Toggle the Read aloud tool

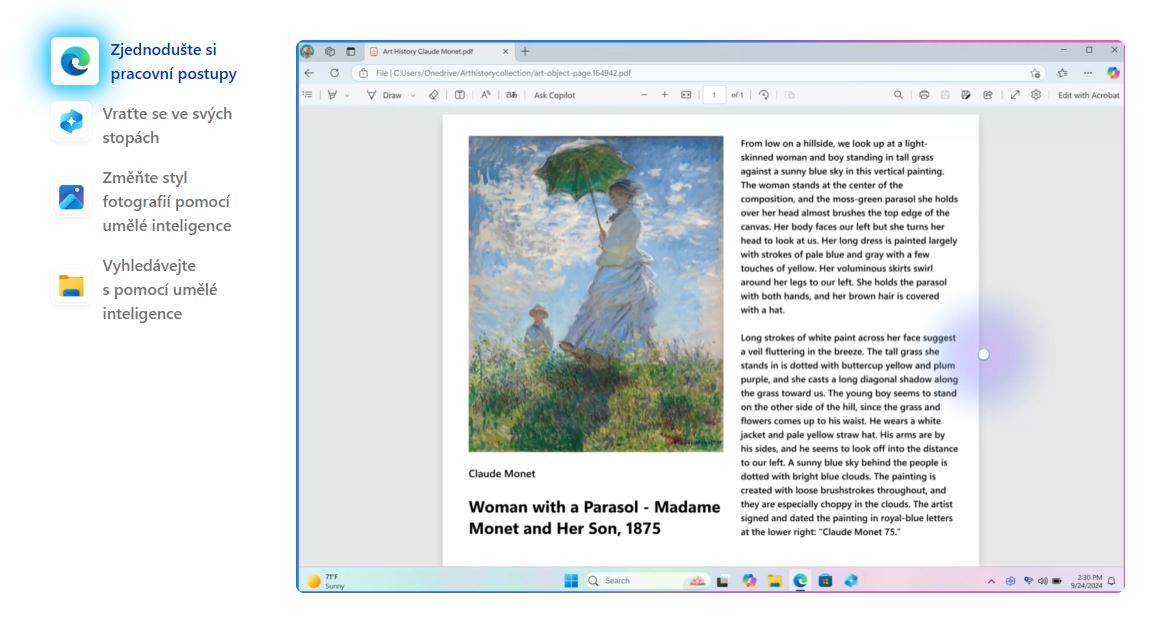(x=486, y=95)
